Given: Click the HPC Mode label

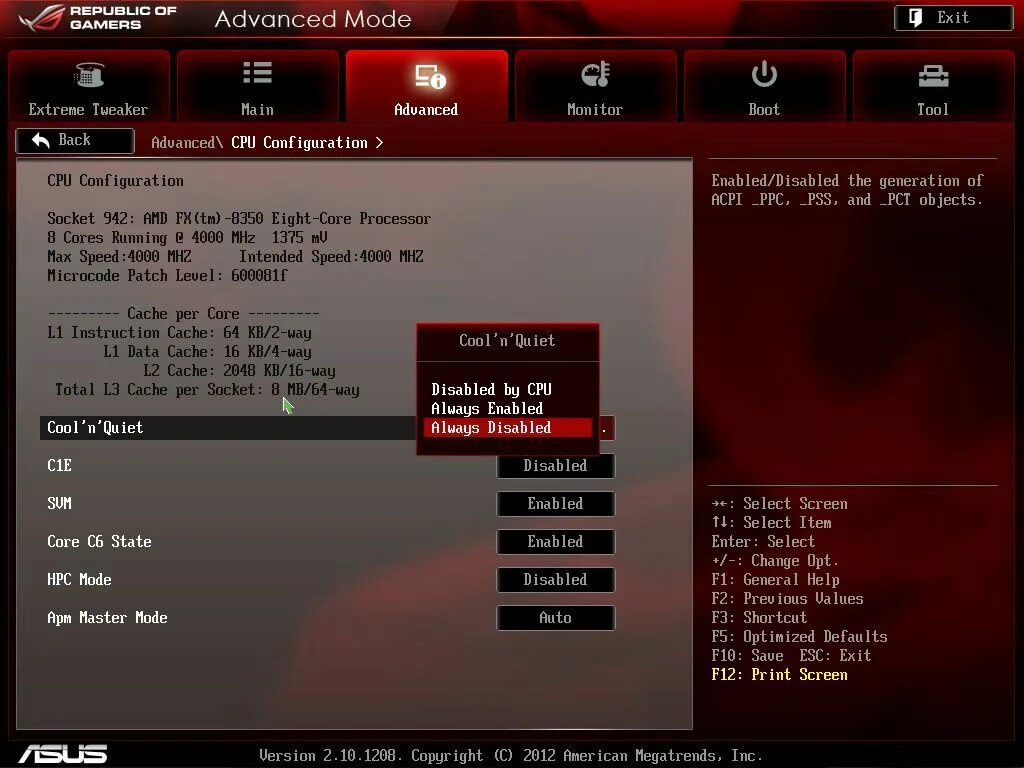Looking at the screenshot, I should pos(79,579).
